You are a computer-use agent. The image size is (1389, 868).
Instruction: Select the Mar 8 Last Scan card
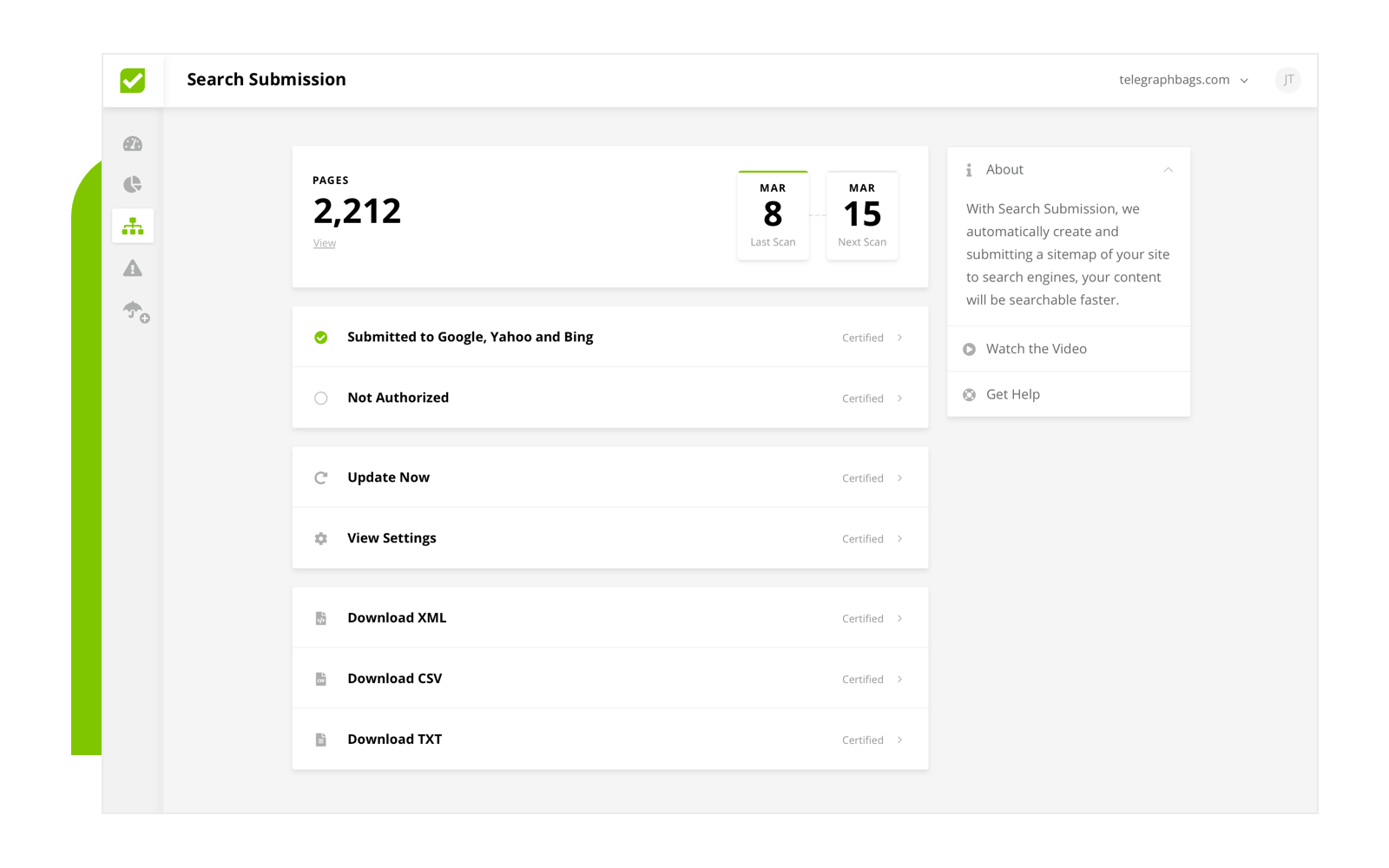773,216
